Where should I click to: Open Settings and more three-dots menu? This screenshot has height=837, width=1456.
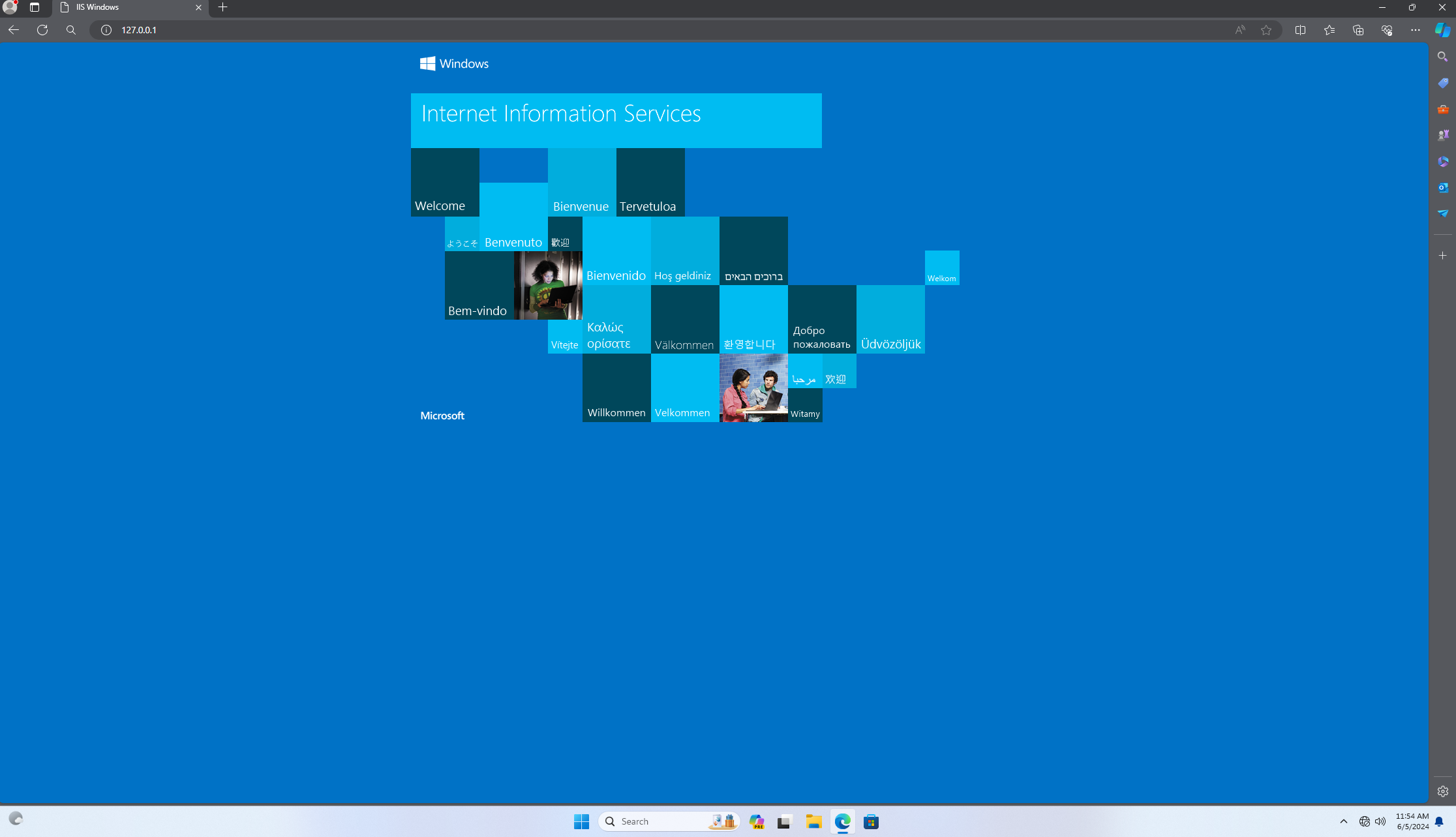coord(1416,30)
